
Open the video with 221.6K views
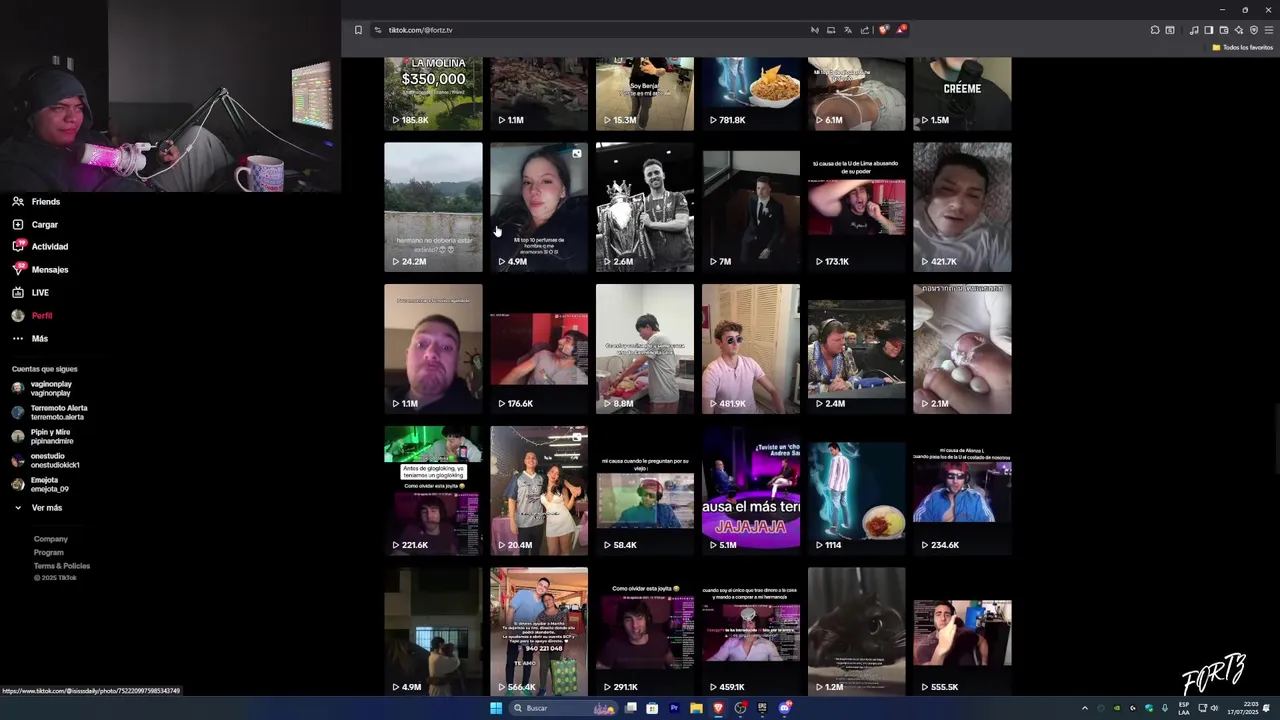click(x=433, y=491)
